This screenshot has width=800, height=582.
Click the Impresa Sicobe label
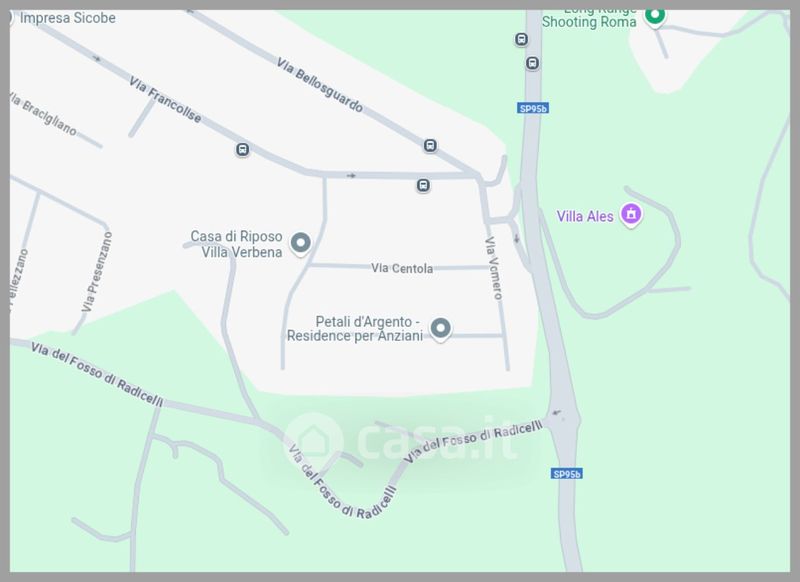point(67,18)
